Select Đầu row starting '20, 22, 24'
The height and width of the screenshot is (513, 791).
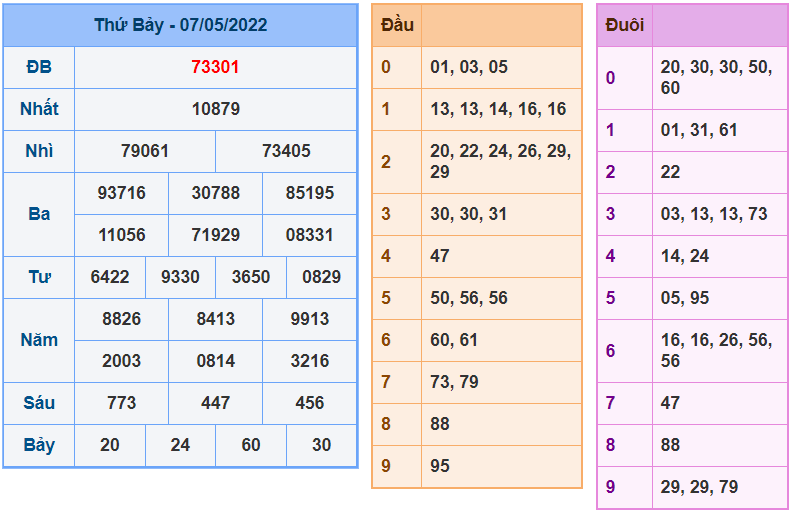click(x=500, y=161)
